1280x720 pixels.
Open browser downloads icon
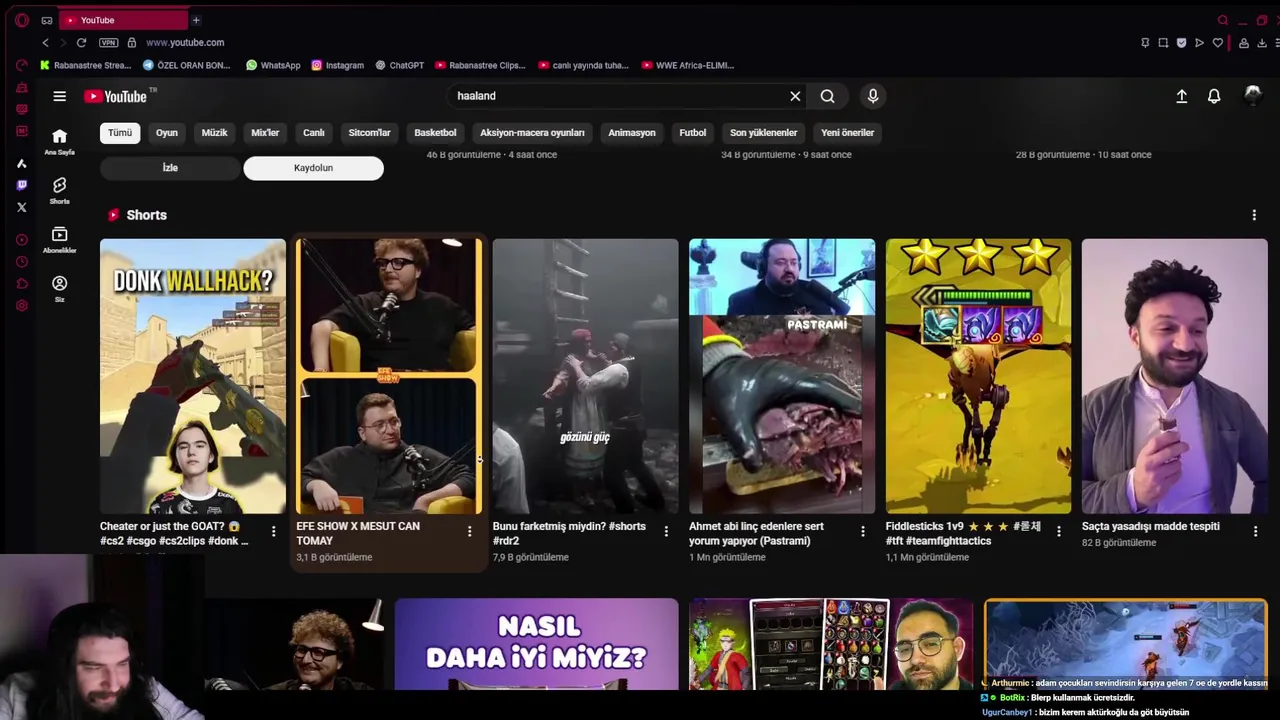[x=1262, y=43]
